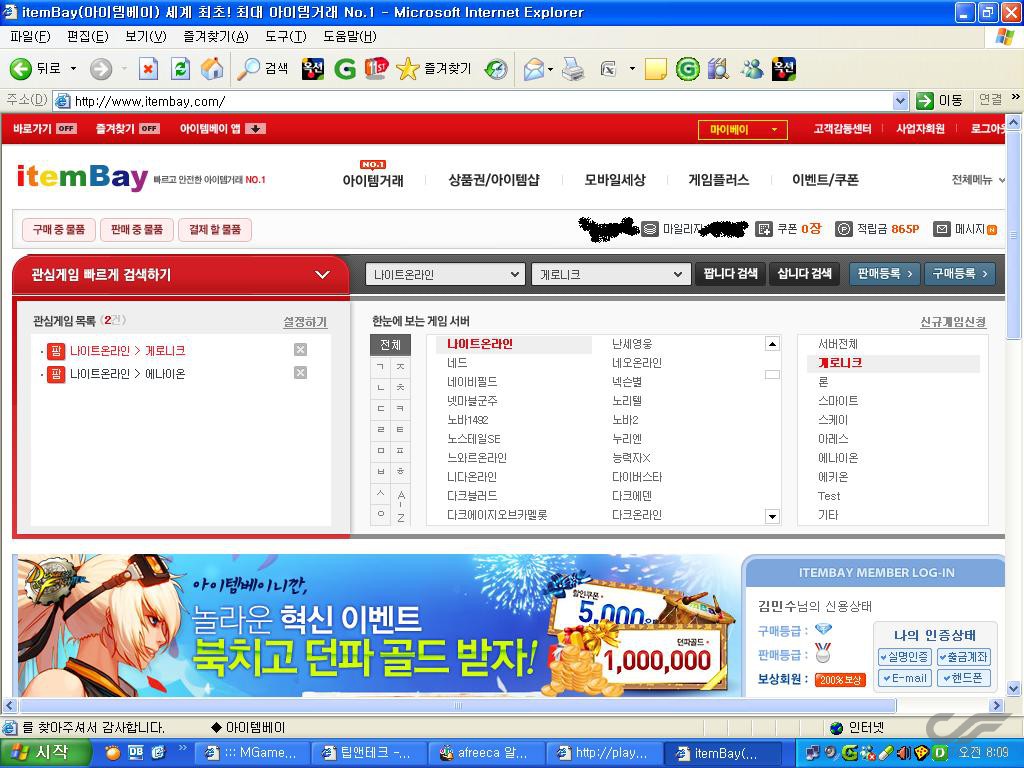Screen dimensions: 1024x768
Task: Click the IE Back arrow button
Action: click(21, 69)
